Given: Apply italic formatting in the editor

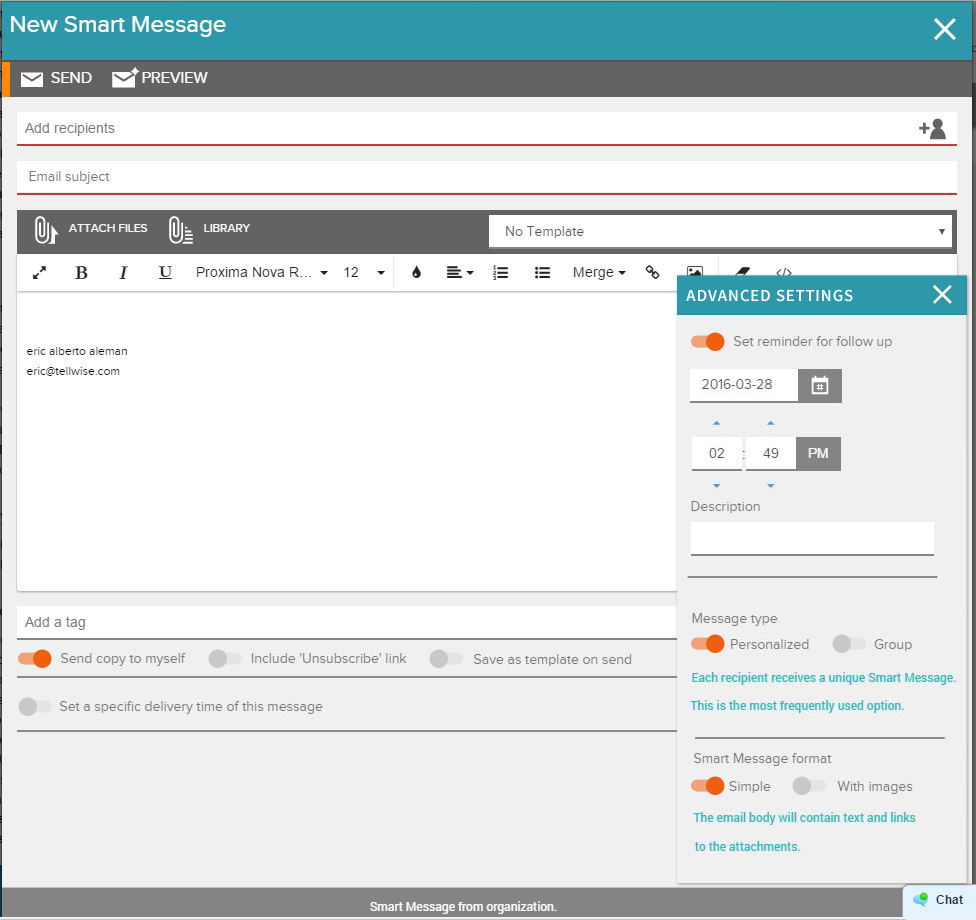Looking at the screenshot, I should click(124, 273).
